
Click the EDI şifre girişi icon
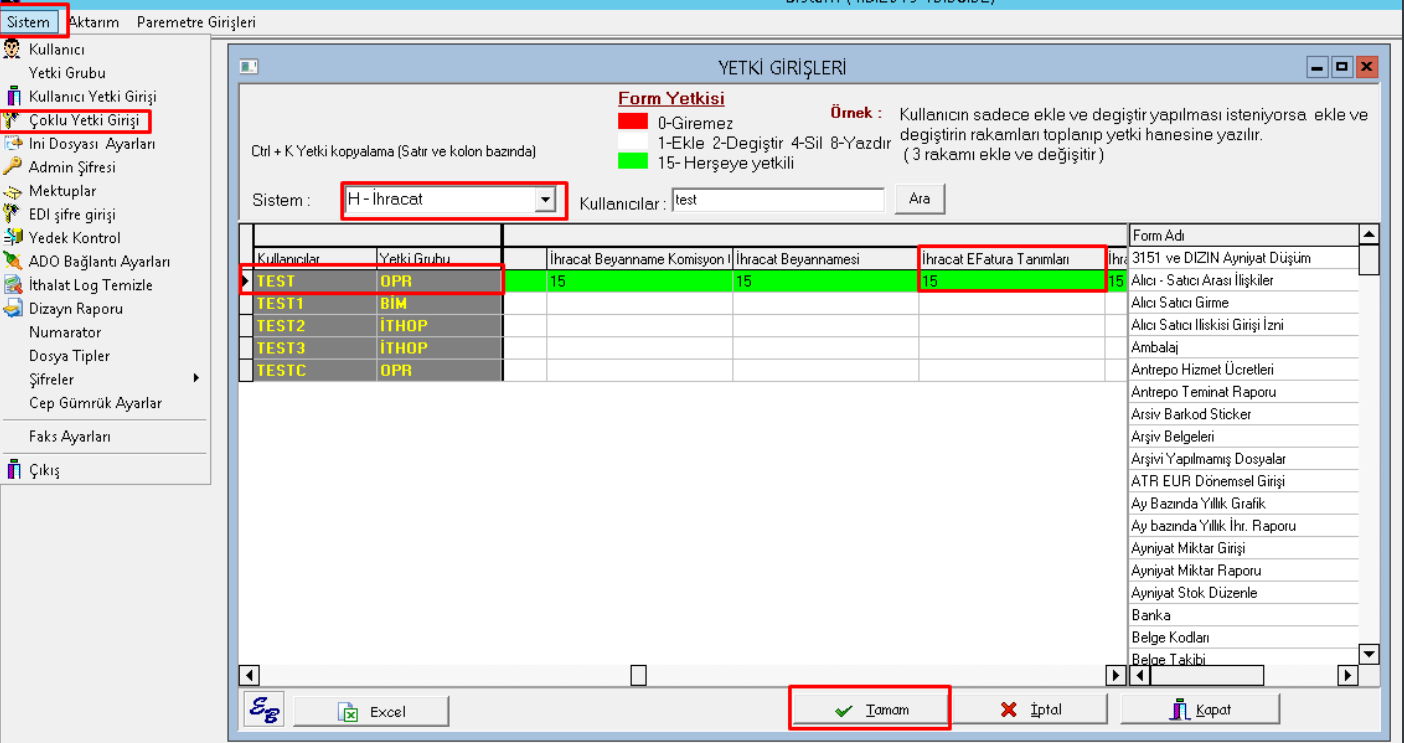[13, 214]
